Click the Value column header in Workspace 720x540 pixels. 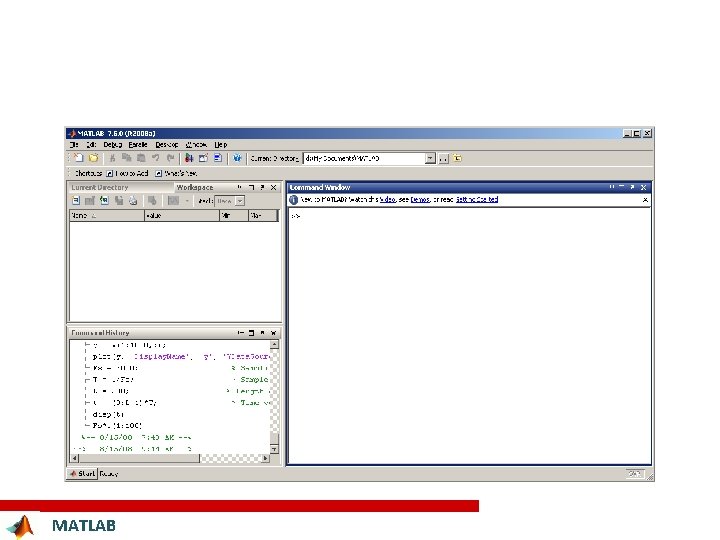point(182,215)
